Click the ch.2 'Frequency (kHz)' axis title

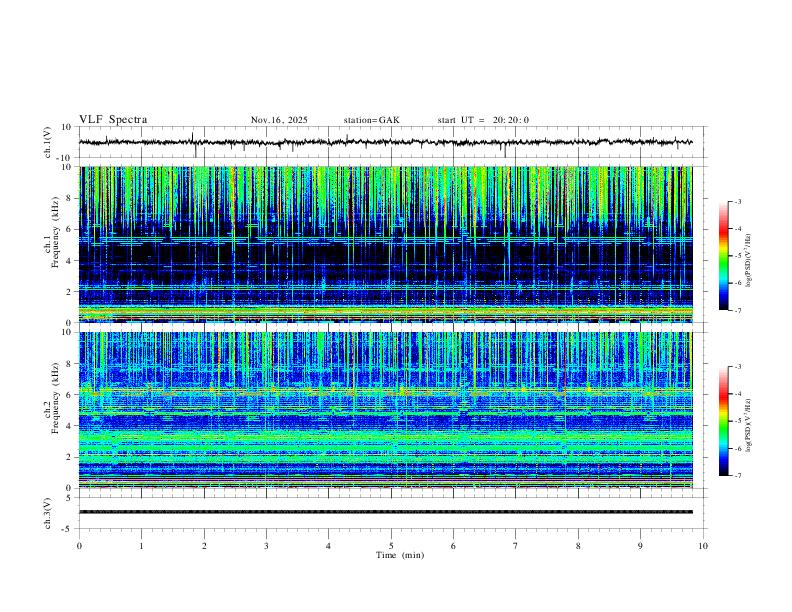click(55, 399)
